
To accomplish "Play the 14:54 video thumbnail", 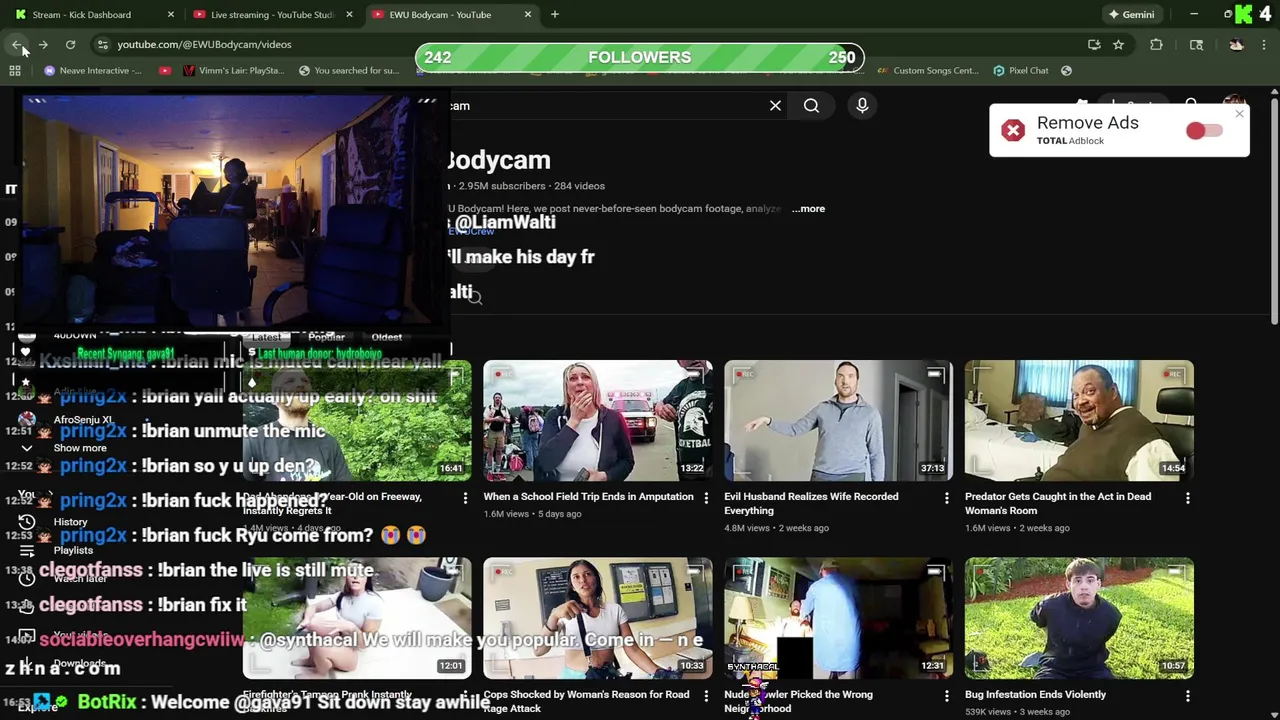I will point(1079,420).
